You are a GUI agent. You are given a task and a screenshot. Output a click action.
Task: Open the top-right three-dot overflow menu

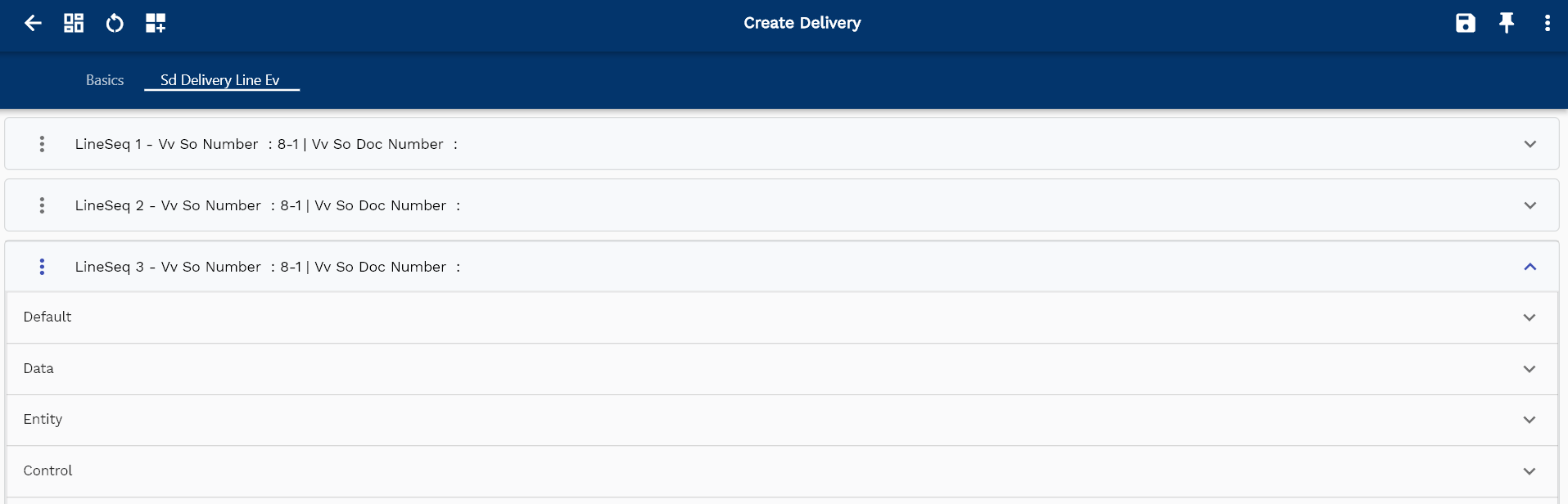click(1548, 23)
